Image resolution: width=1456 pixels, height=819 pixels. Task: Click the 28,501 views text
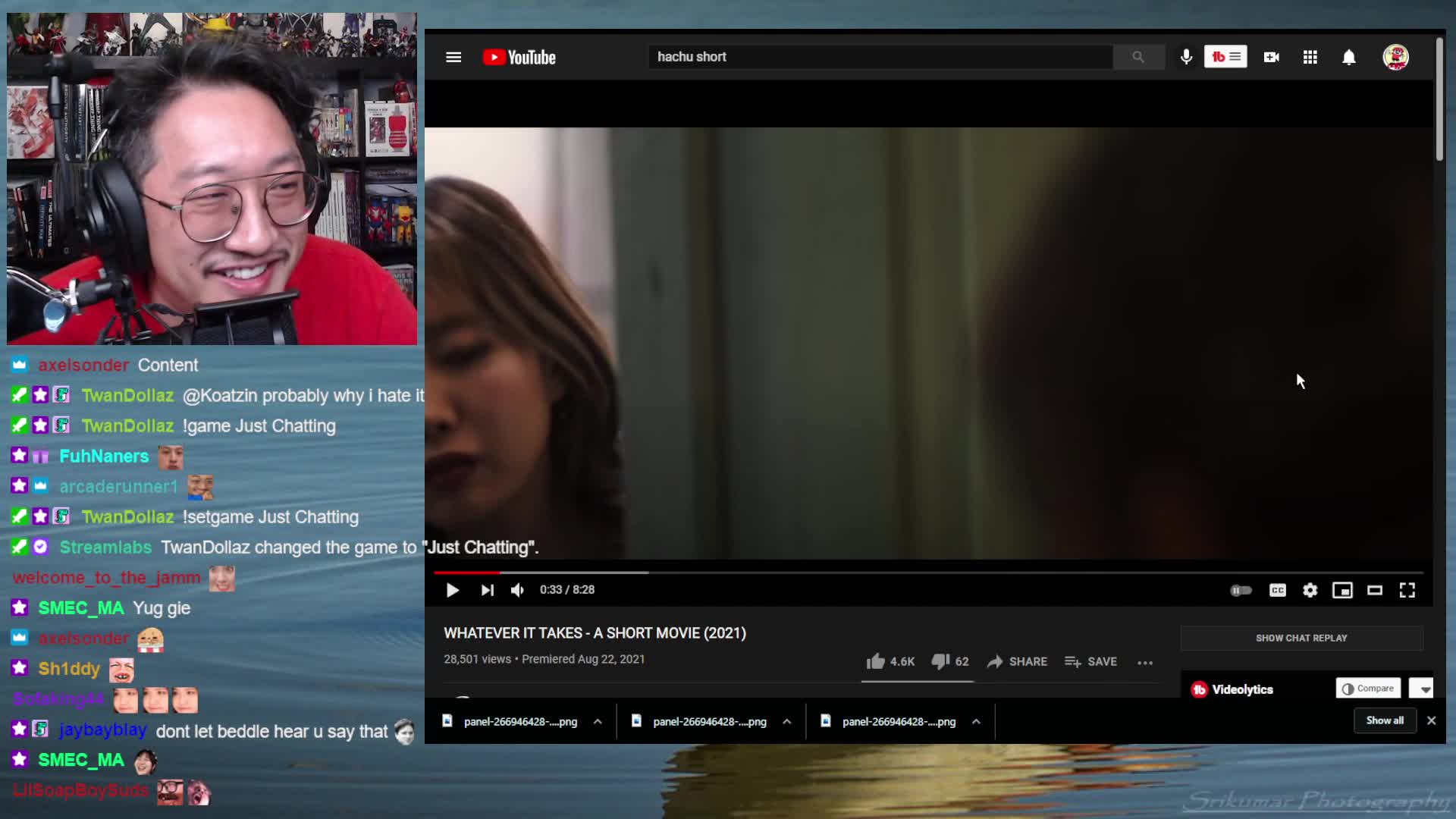pyautogui.click(x=477, y=659)
